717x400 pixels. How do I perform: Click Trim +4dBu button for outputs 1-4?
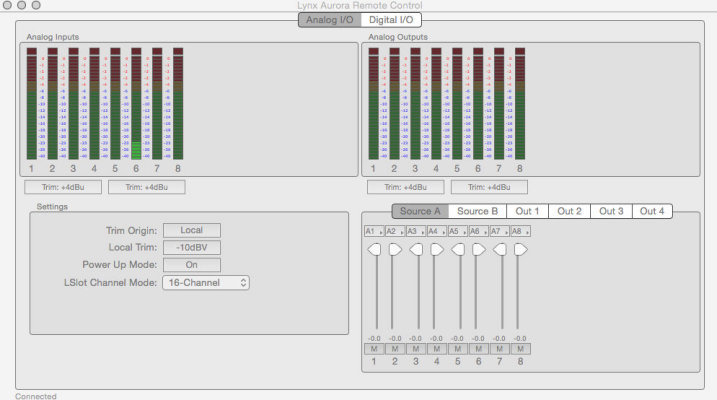406,187
